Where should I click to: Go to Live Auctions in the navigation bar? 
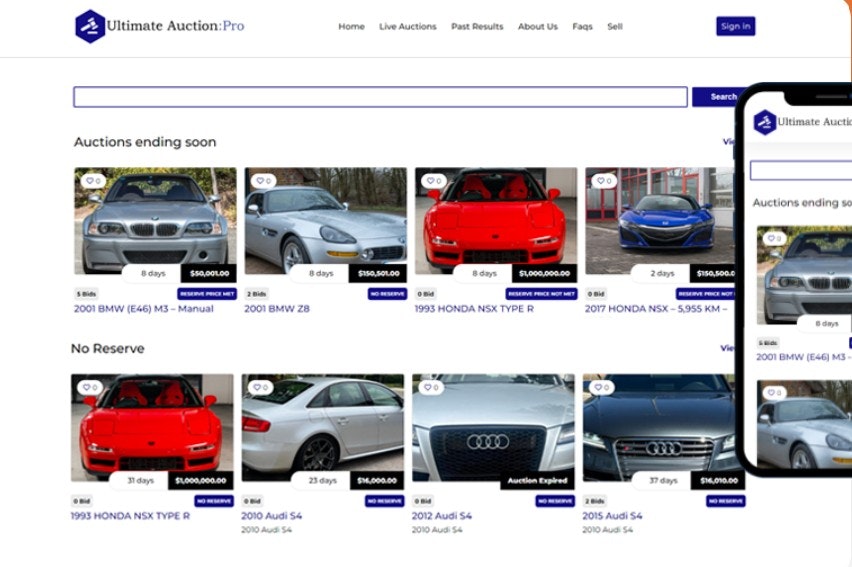pyautogui.click(x=408, y=27)
